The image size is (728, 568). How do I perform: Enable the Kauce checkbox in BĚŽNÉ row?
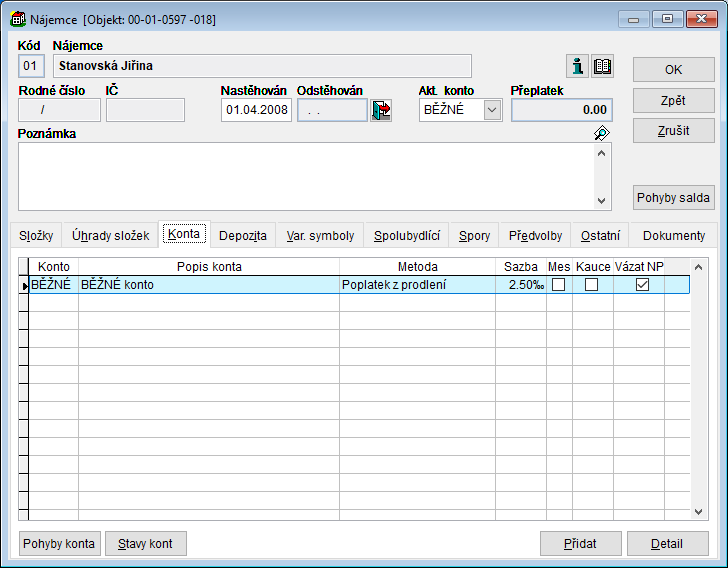592,285
